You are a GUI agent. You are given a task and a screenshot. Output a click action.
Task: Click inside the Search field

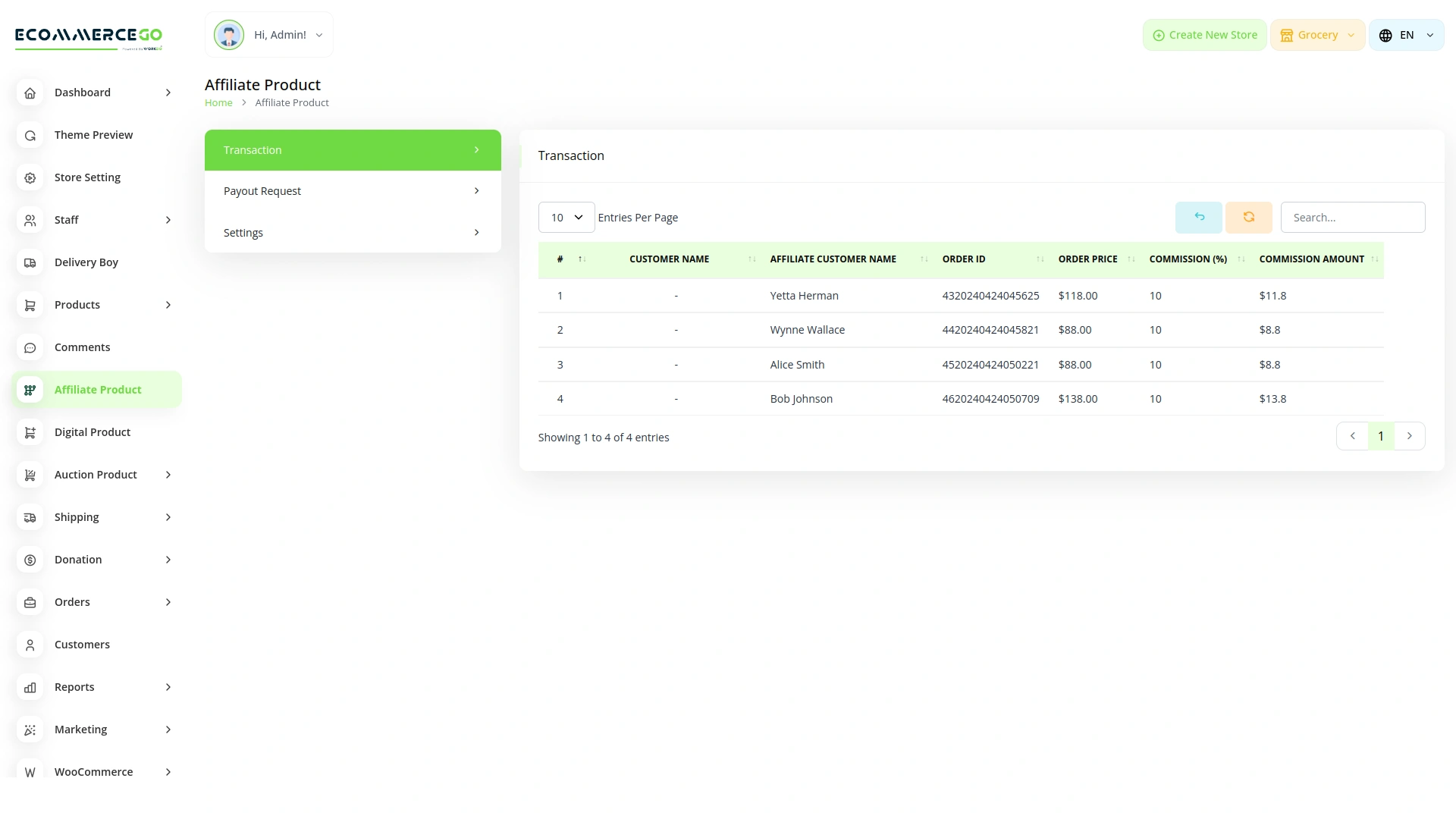(x=1353, y=217)
